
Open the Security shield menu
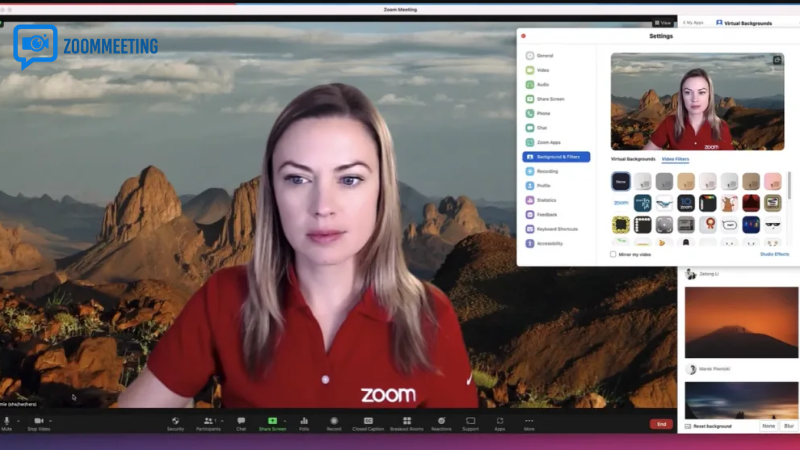176,423
